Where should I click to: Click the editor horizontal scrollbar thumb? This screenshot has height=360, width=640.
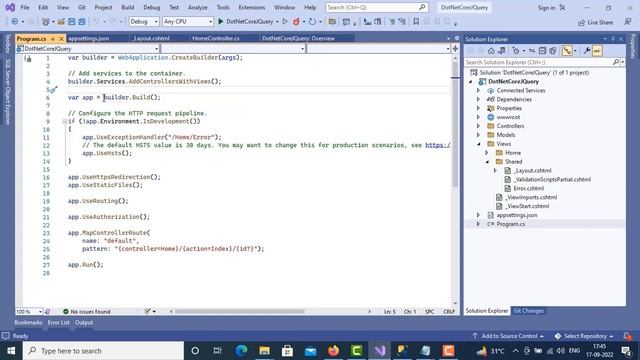(240, 311)
